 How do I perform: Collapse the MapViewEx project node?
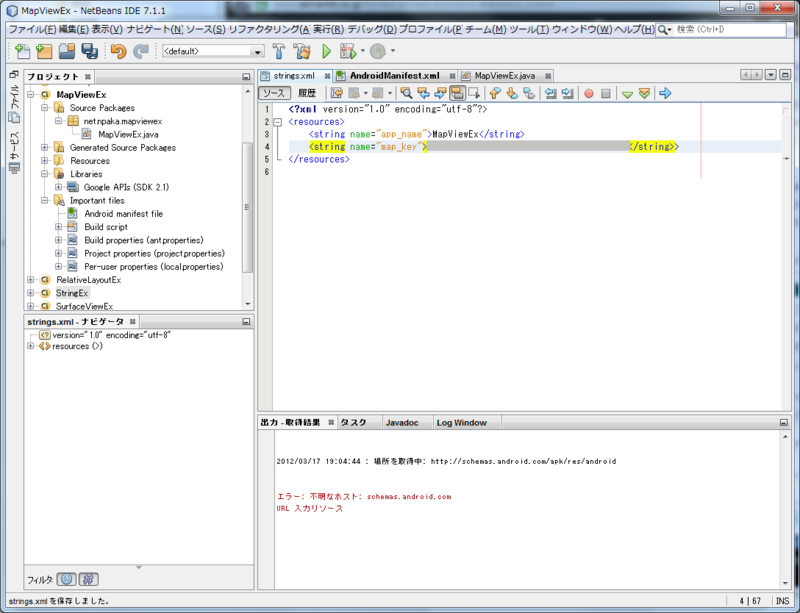(x=31, y=94)
